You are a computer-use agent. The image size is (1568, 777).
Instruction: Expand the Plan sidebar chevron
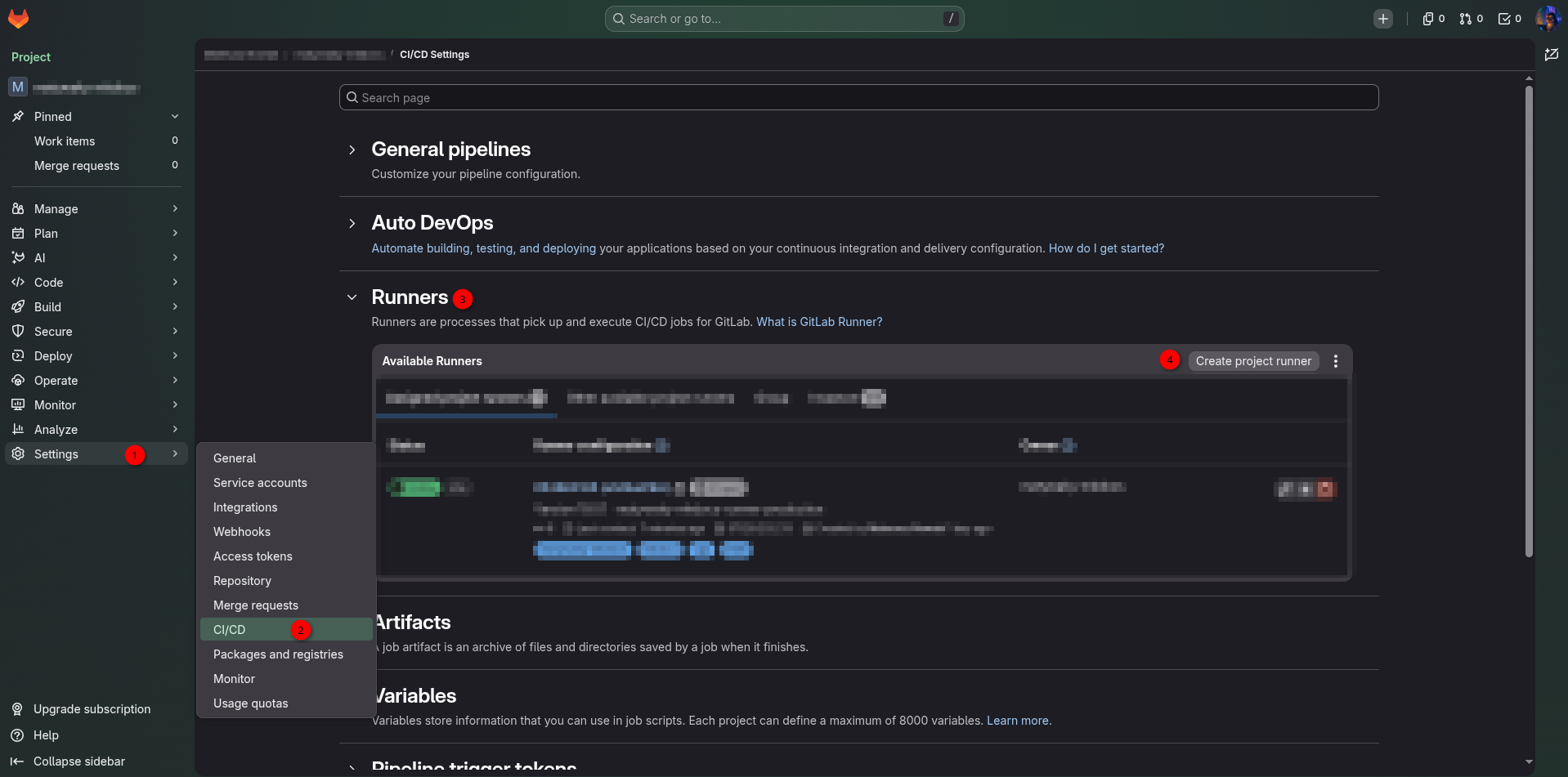click(x=175, y=234)
